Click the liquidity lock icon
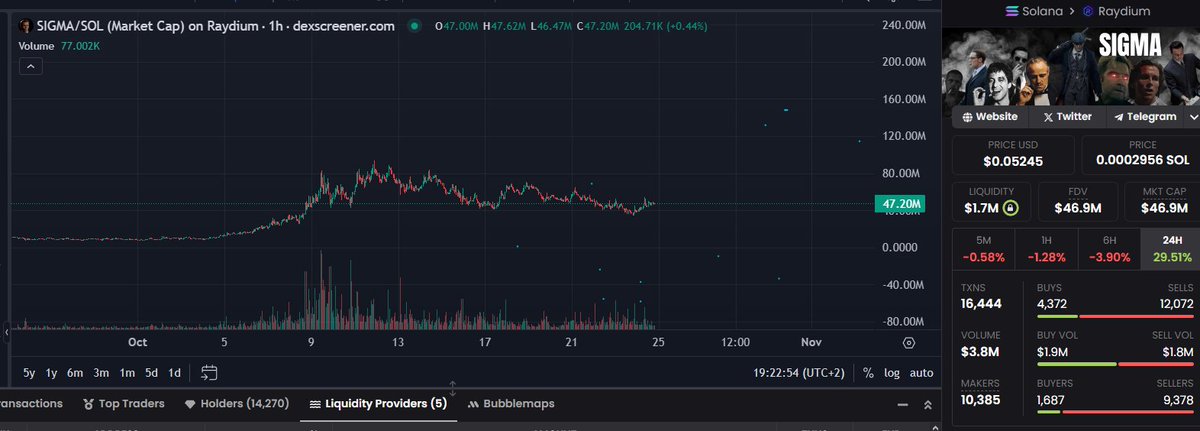1200x431 pixels. click(x=1010, y=208)
